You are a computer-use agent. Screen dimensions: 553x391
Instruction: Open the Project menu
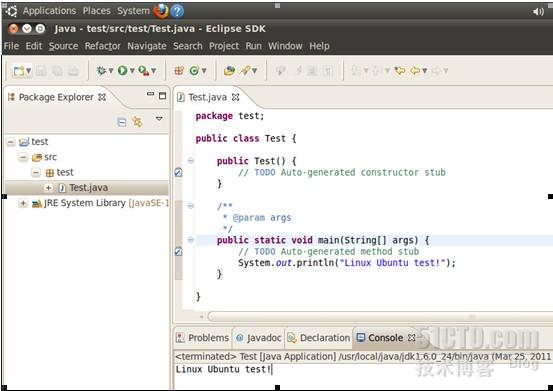click(224, 46)
